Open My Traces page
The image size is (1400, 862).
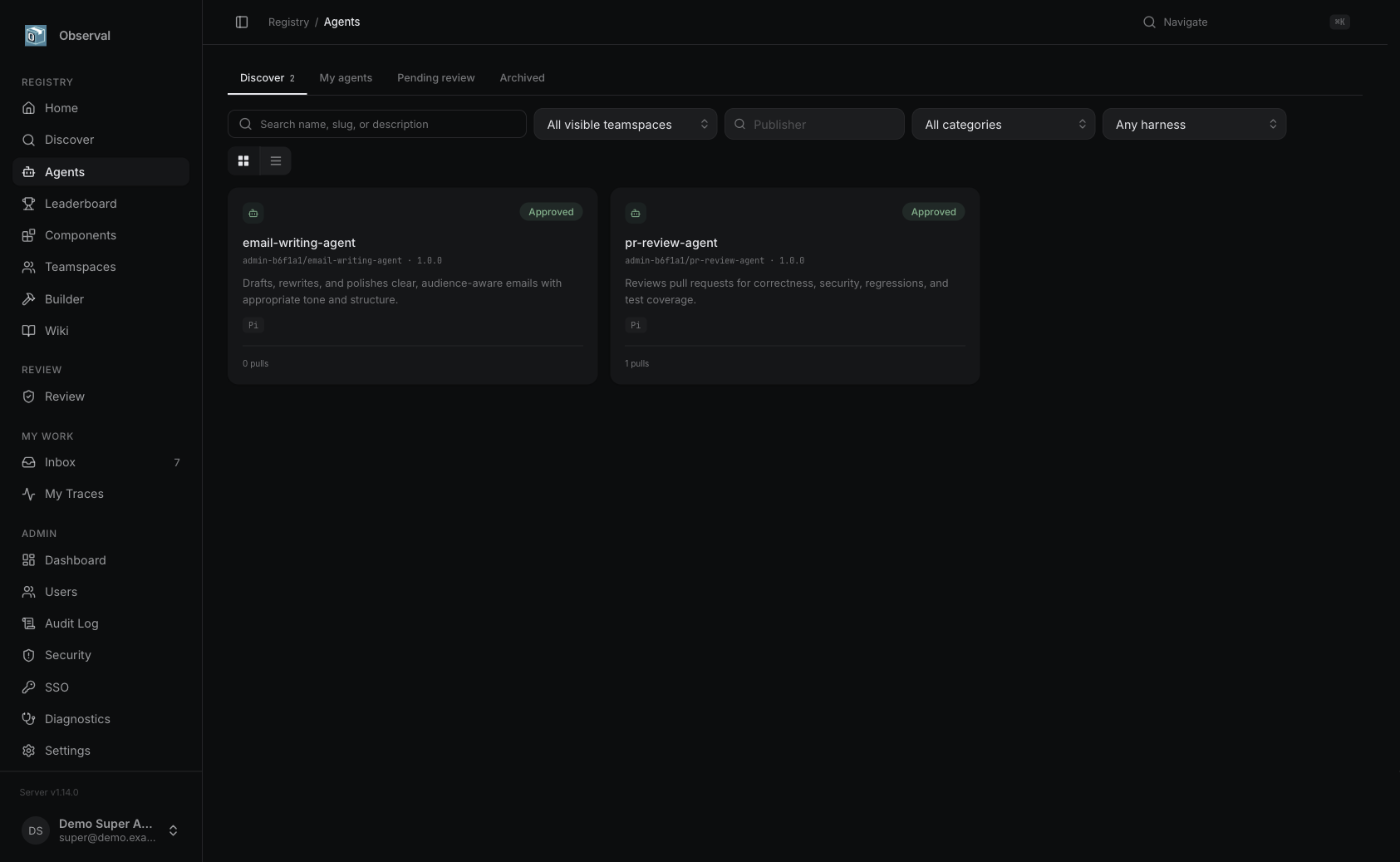tap(101, 494)
